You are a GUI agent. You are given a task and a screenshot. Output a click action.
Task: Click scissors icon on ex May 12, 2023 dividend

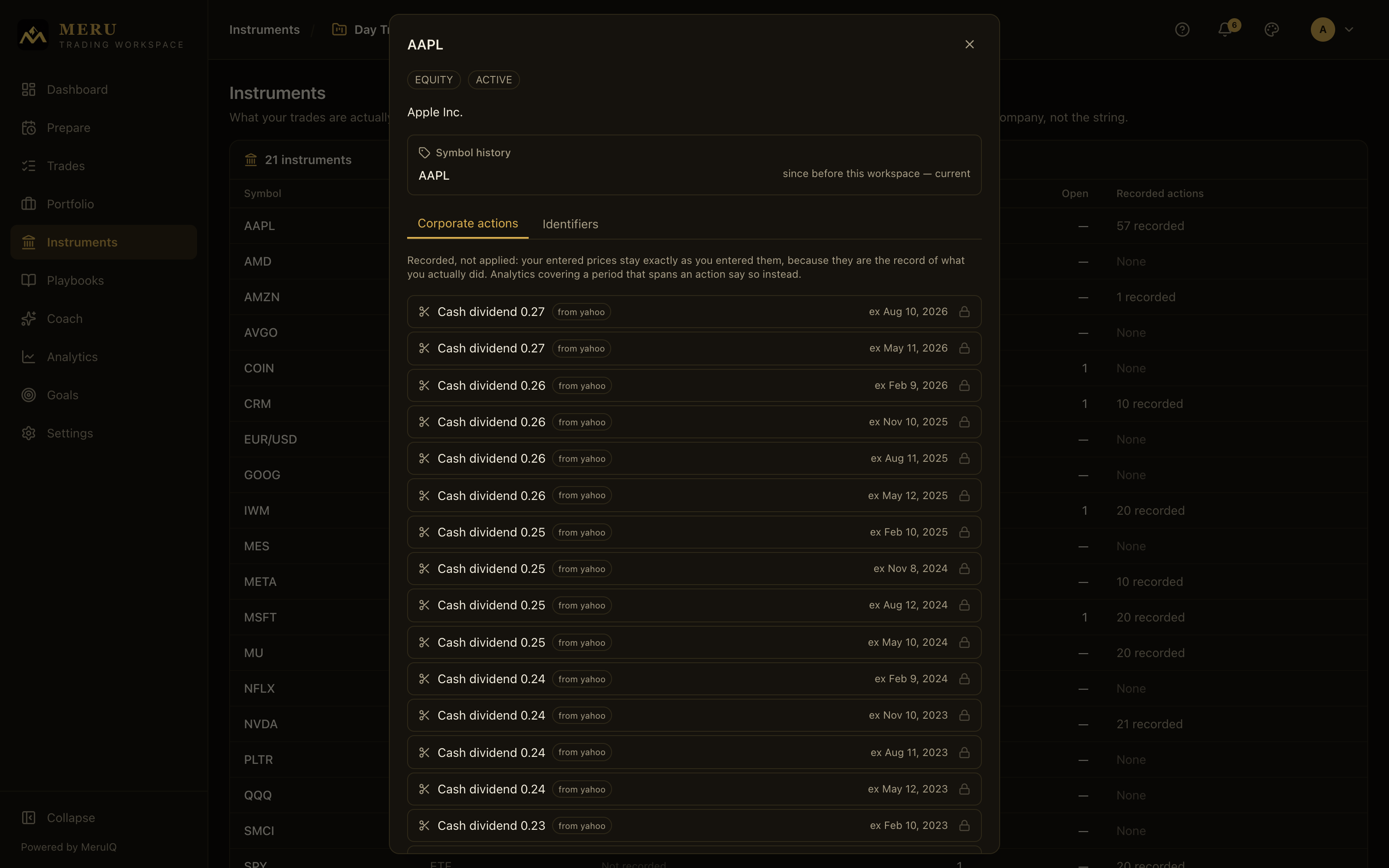coord(424,789)
